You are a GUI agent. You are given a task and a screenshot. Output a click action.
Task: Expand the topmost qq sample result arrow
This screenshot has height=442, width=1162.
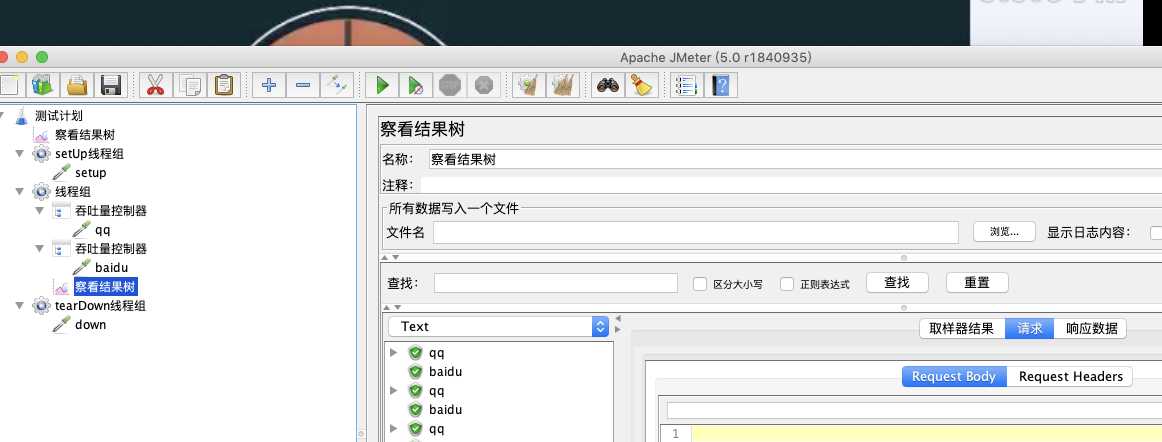[394, 352]
